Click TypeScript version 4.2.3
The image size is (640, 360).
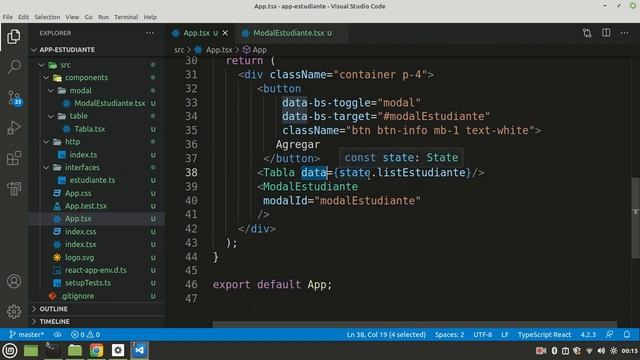click(x=588, y=335)
